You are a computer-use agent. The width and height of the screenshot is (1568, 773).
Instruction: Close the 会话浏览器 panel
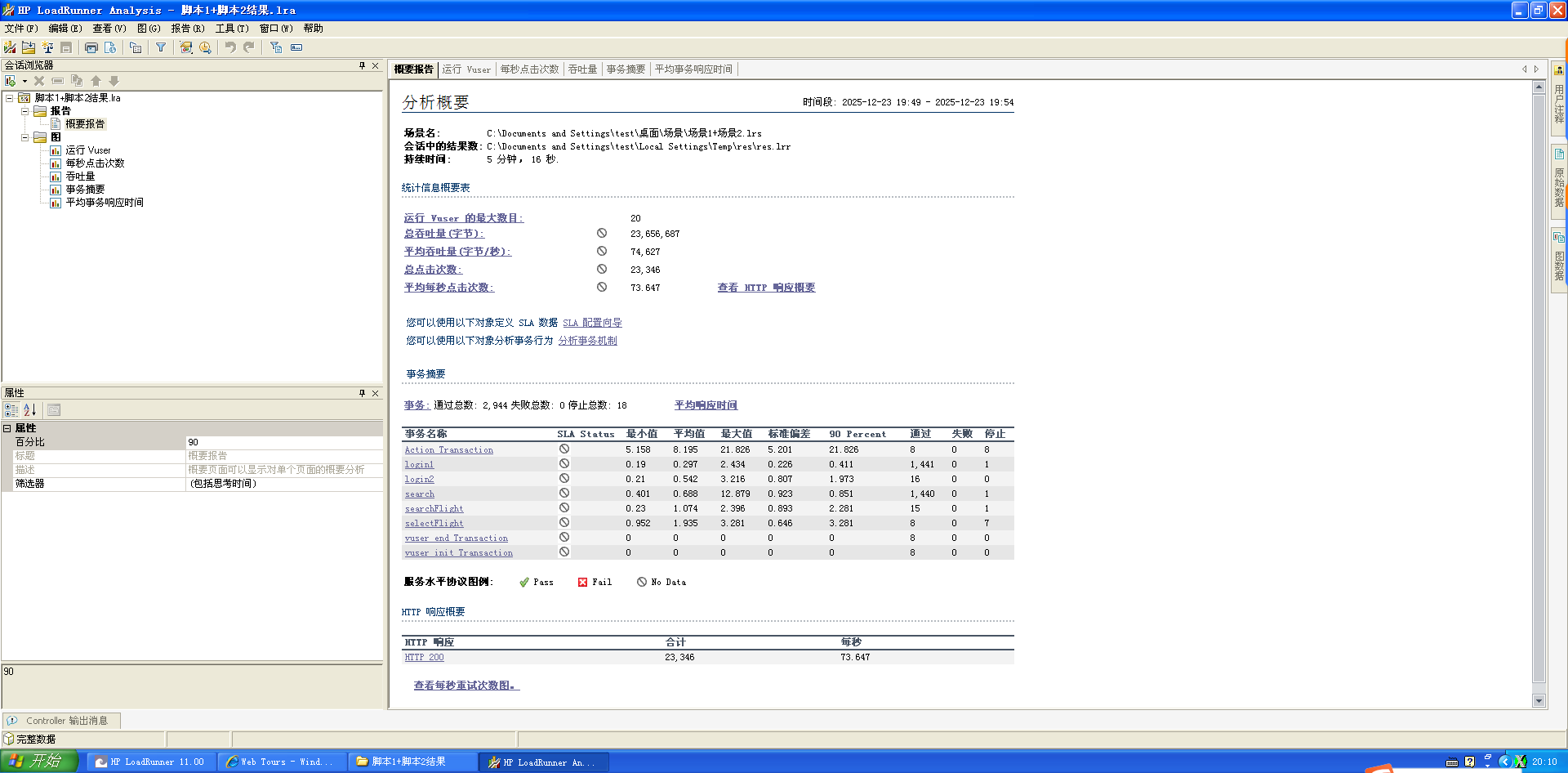[376, 65]
